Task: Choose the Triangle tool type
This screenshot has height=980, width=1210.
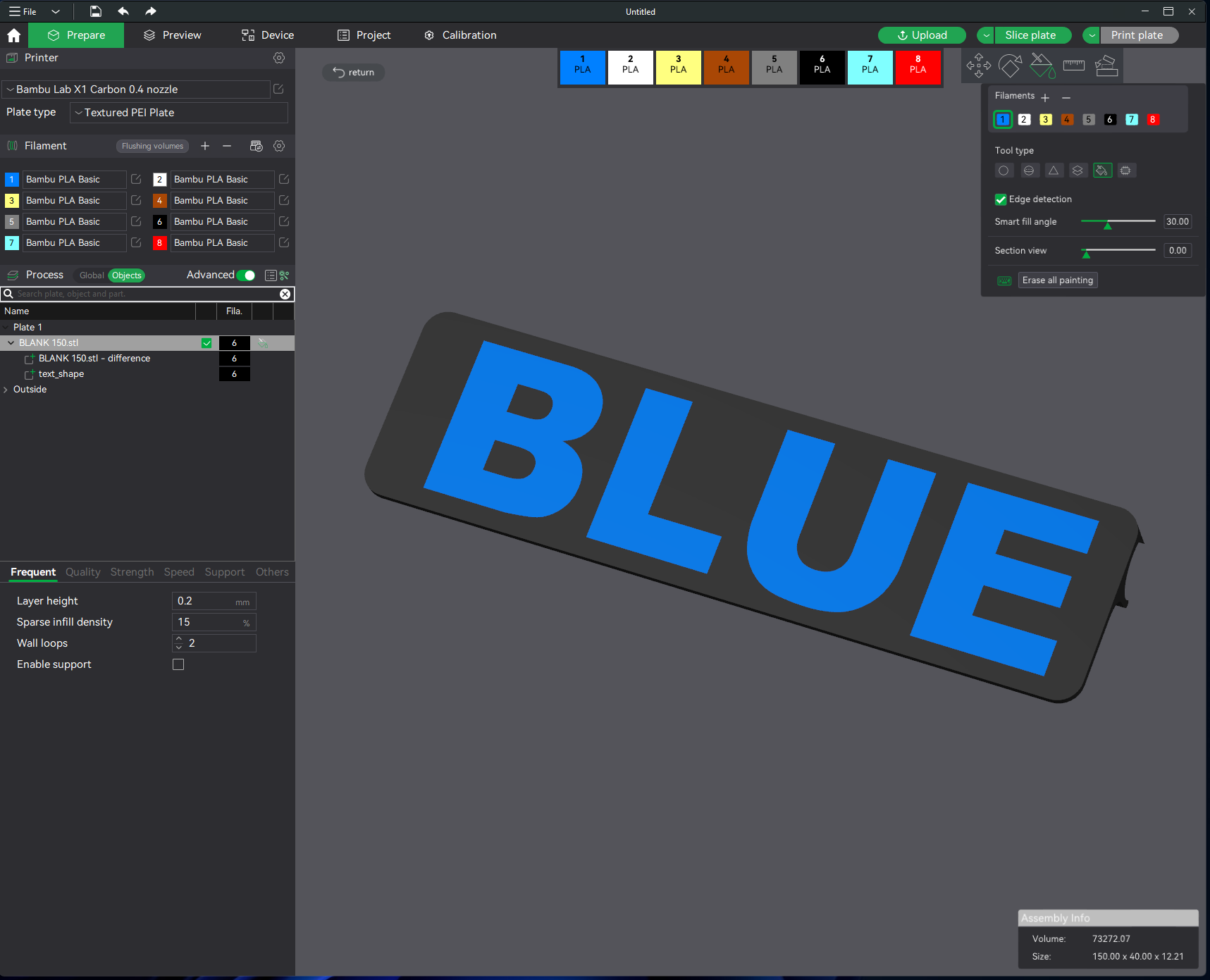Action: tap(1054, 170)
